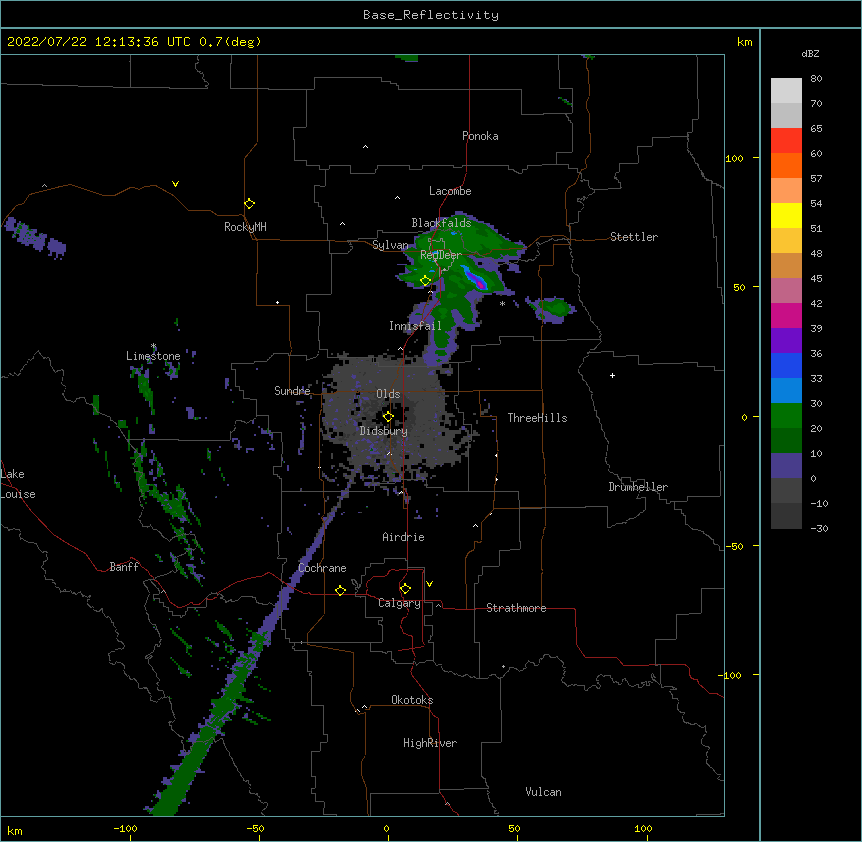
Task: Click the yellow V marker northwest of RockyMH
Action: 175,184
